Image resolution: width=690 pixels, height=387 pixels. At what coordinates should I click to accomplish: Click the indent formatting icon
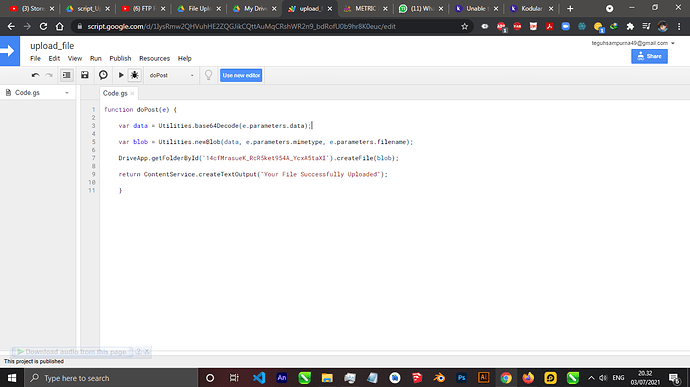point(66,75)
